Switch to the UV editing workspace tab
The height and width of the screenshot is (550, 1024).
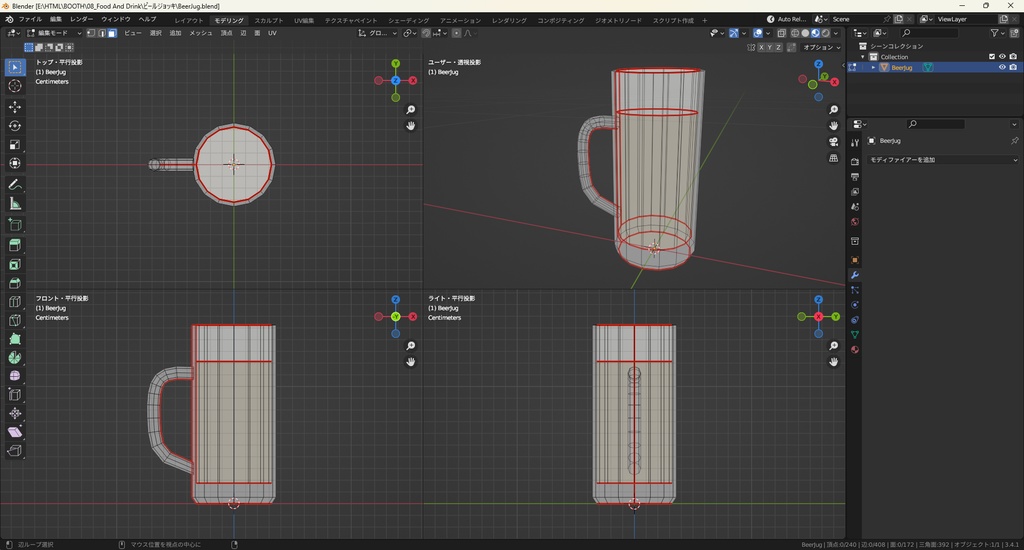click(304, 20)
